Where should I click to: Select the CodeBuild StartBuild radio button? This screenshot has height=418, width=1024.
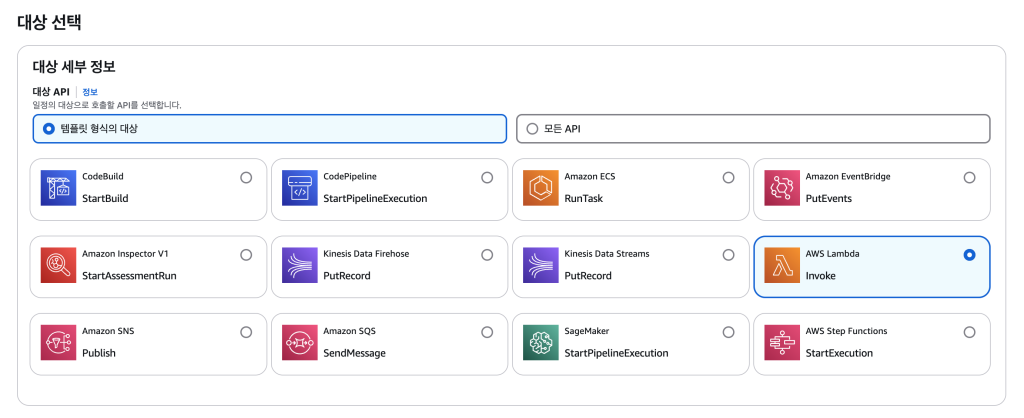(246, 177)
